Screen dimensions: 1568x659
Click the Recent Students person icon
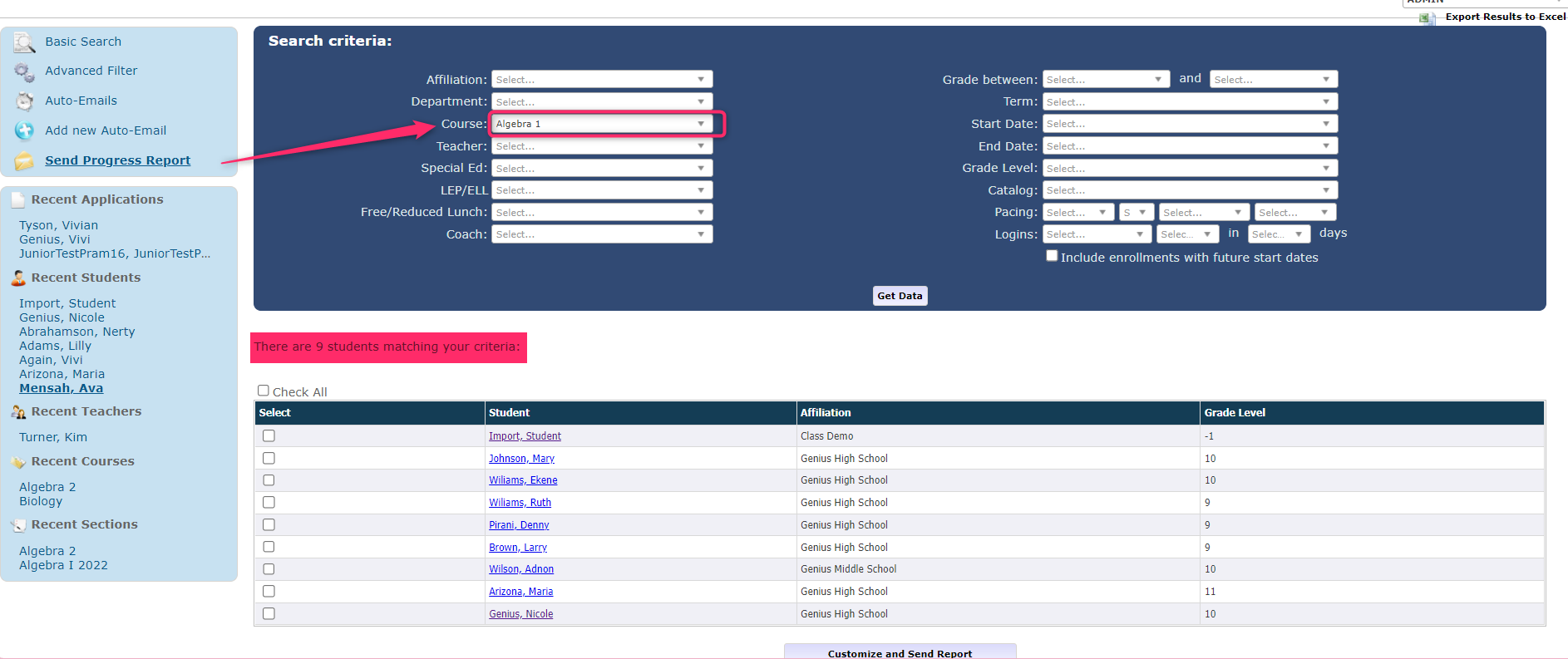coord(18,278)
